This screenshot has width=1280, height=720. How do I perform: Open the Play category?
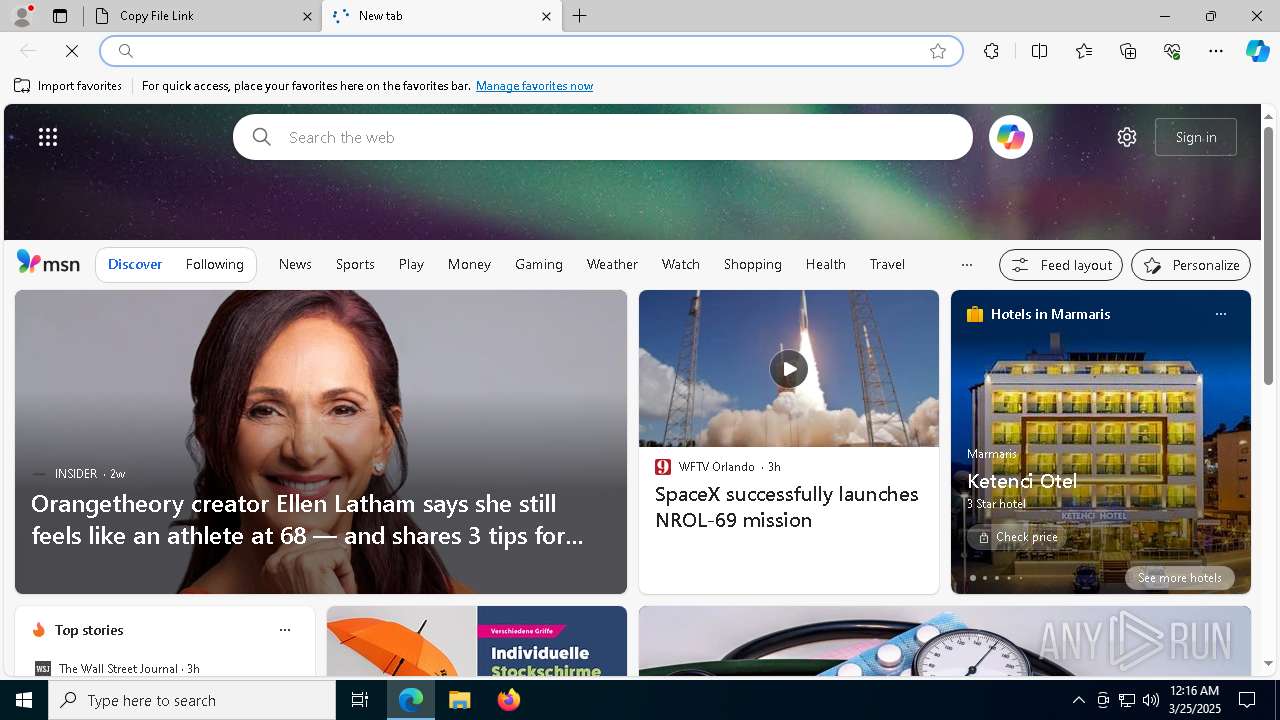(411, 264)
